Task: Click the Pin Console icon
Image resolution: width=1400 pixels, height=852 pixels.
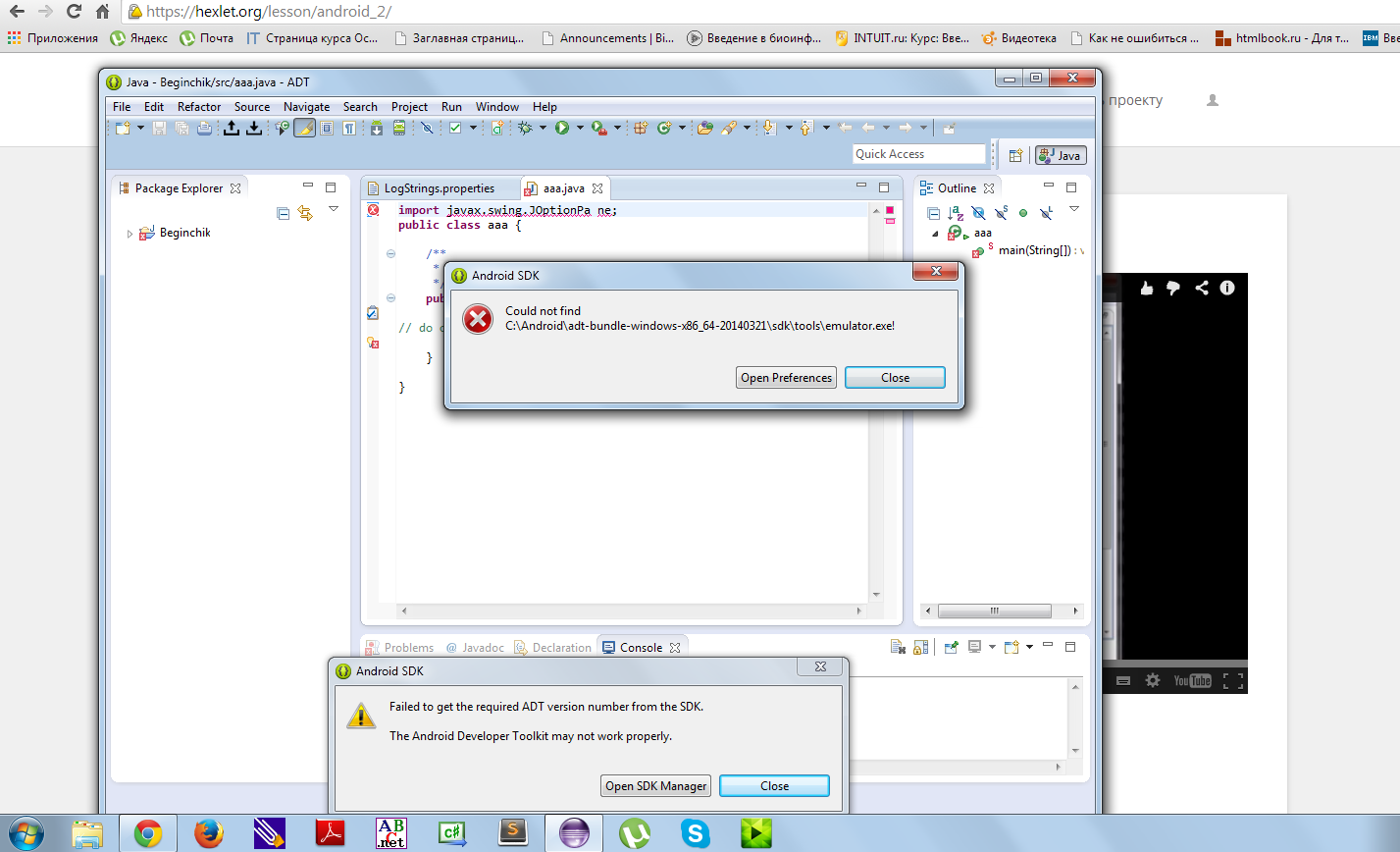Action: [x=951, y=647]
